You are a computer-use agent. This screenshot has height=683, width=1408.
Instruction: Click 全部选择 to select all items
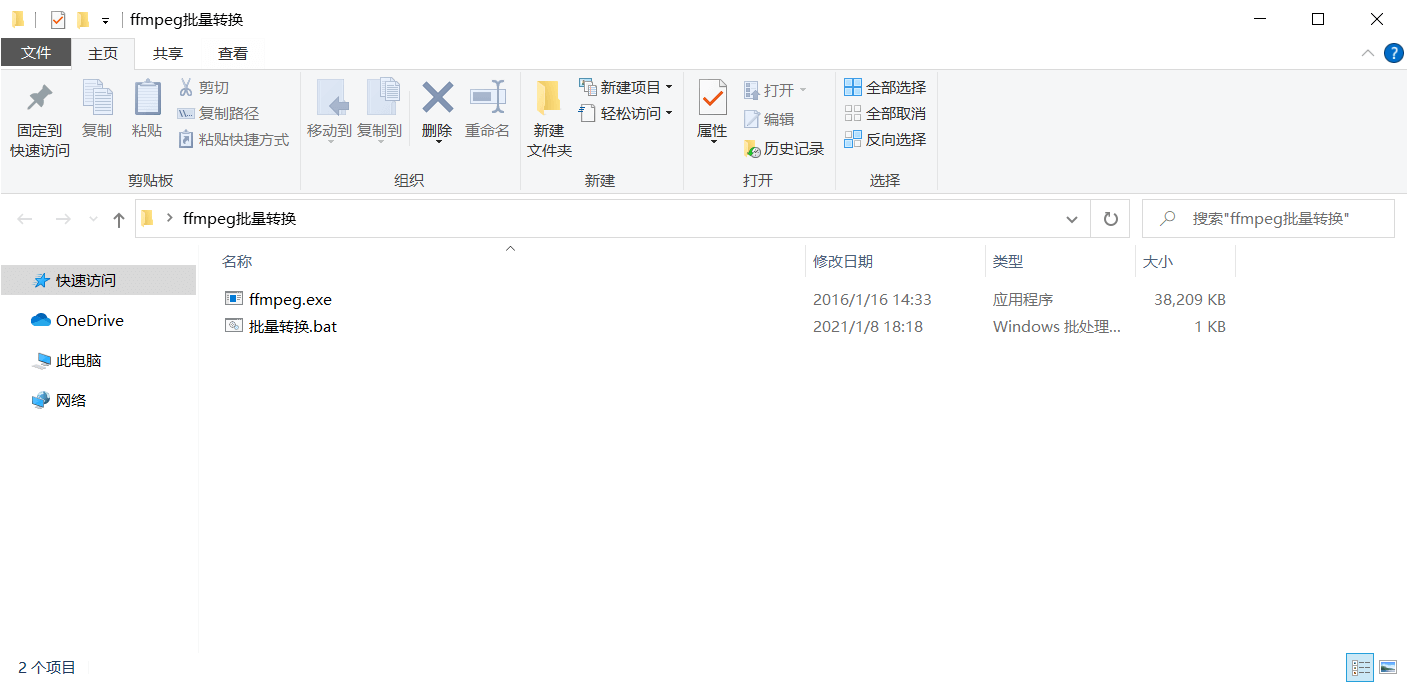(x=885, y=88)
